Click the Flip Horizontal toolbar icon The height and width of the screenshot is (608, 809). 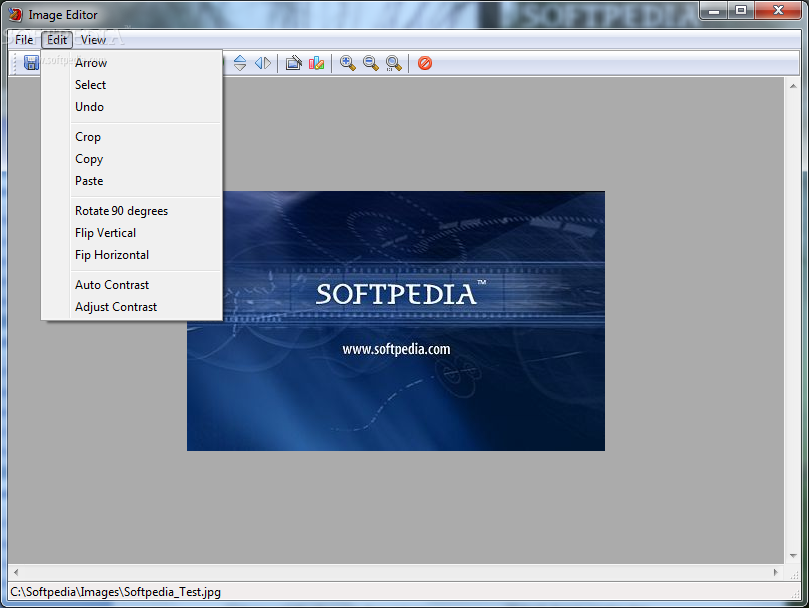(x=263, y=63)
